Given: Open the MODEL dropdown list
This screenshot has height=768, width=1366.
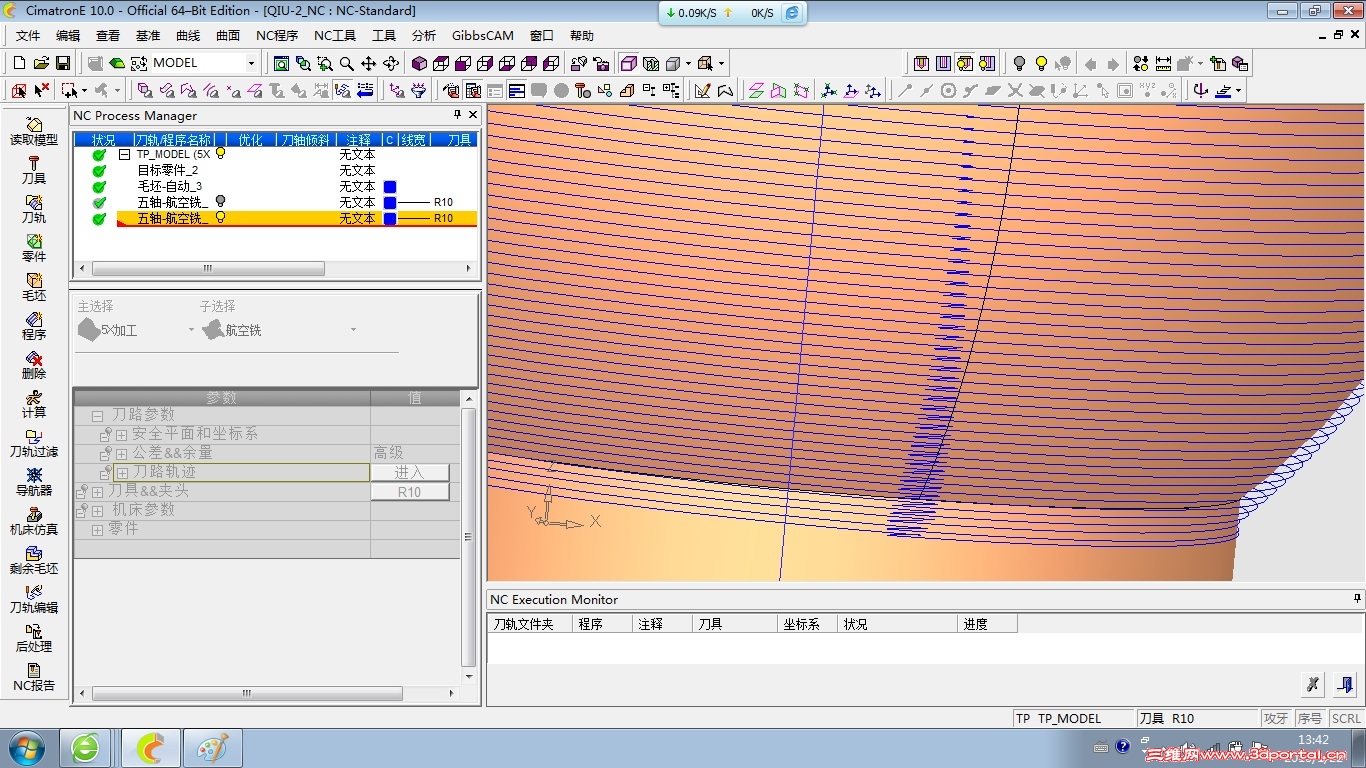Looking at the screenshot, I should pos(251,63).
